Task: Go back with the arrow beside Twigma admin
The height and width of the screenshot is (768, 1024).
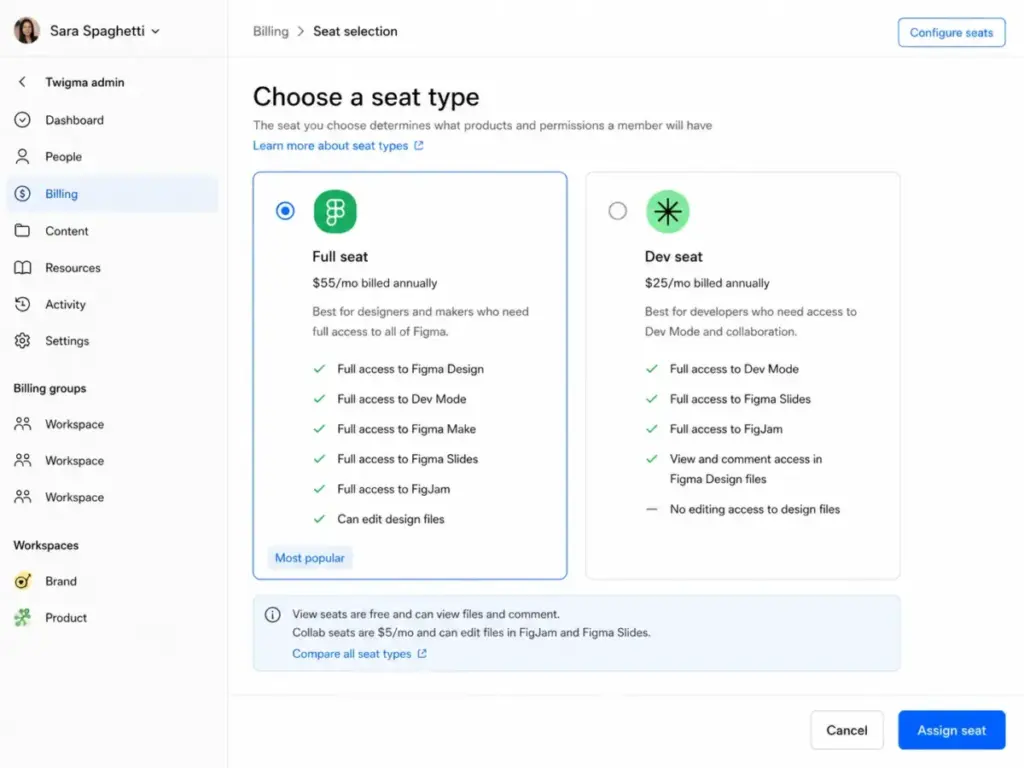Action: coord(22,82)
